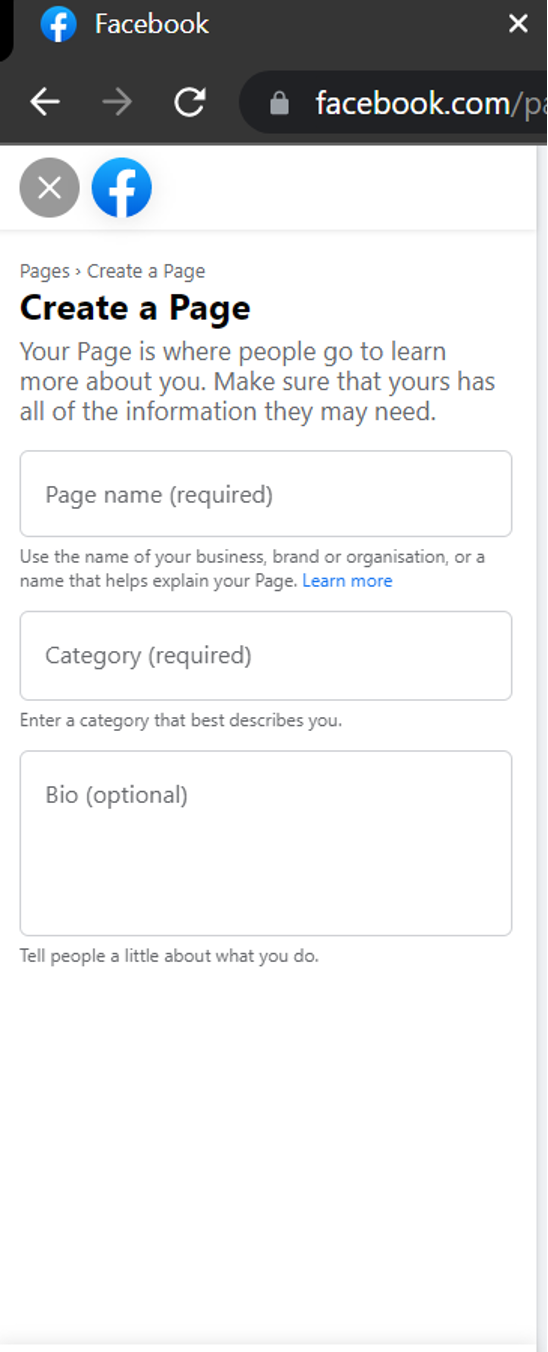Click the 'Enter a category' helper text
Screen dimensions: 548x1352
click(x=181, y=720)
